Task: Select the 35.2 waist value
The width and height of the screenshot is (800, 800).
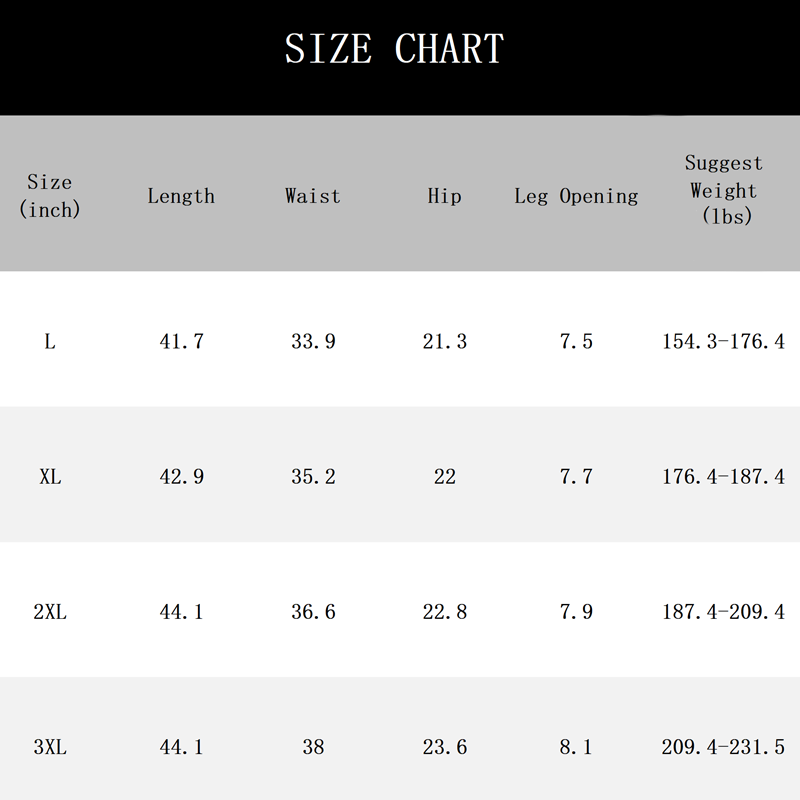Action: tap(313, 477)
